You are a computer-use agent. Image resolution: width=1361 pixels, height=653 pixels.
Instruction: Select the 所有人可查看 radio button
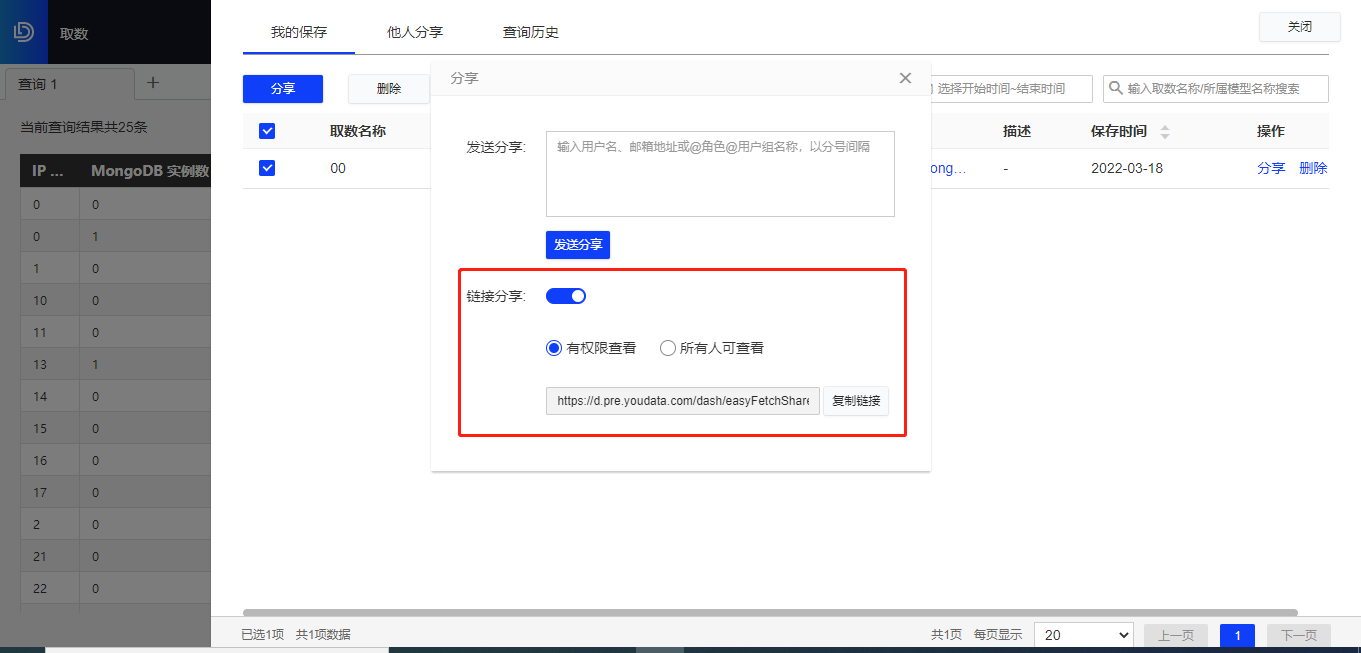667,347
